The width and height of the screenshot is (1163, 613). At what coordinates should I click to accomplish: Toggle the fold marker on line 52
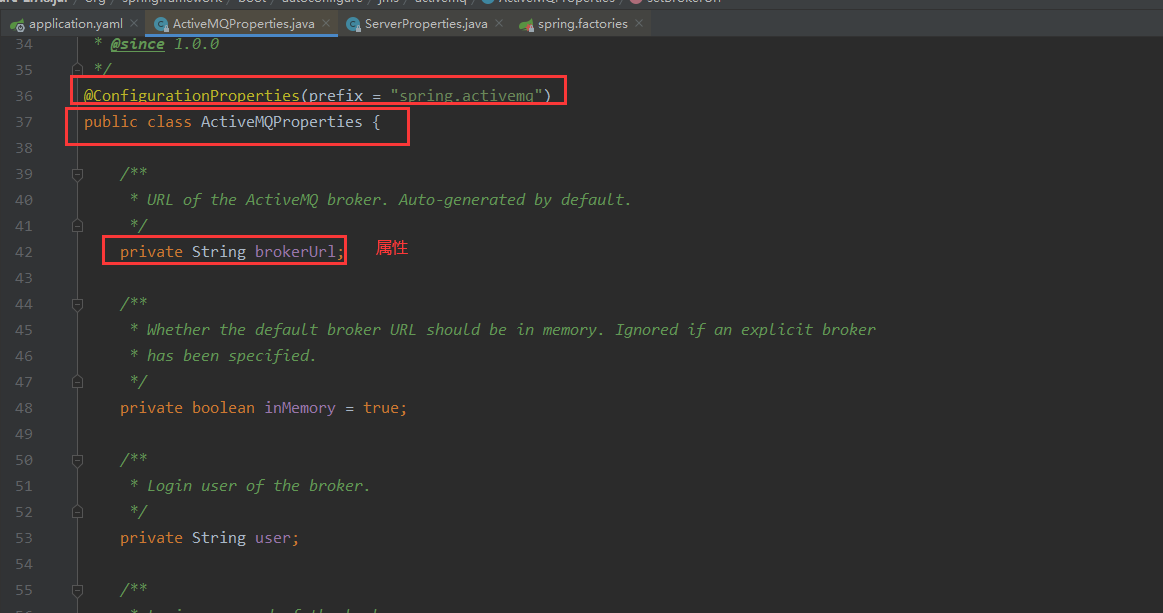tap(77, 512)
